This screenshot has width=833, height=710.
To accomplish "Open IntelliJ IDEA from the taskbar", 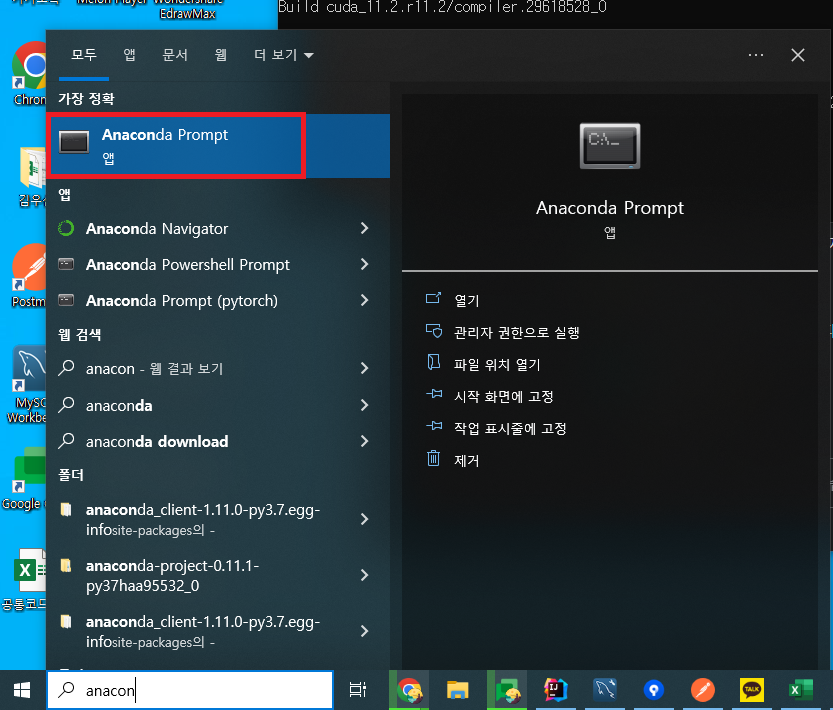I will pos(556,690).
